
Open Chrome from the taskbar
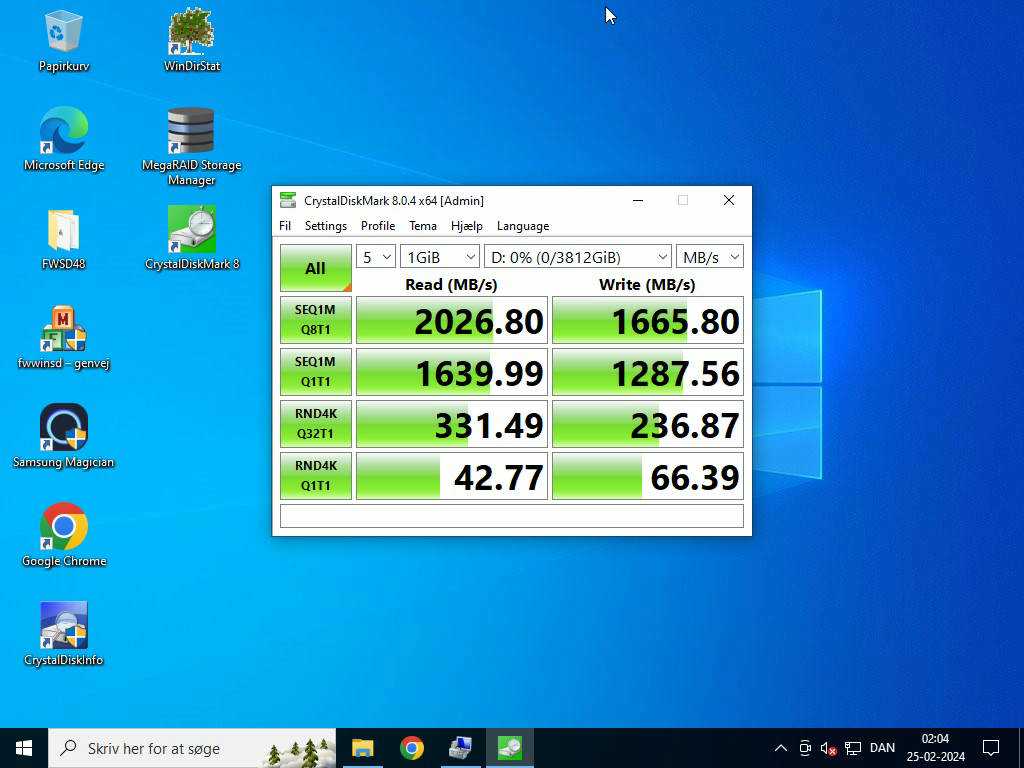(x=411, y=748)
